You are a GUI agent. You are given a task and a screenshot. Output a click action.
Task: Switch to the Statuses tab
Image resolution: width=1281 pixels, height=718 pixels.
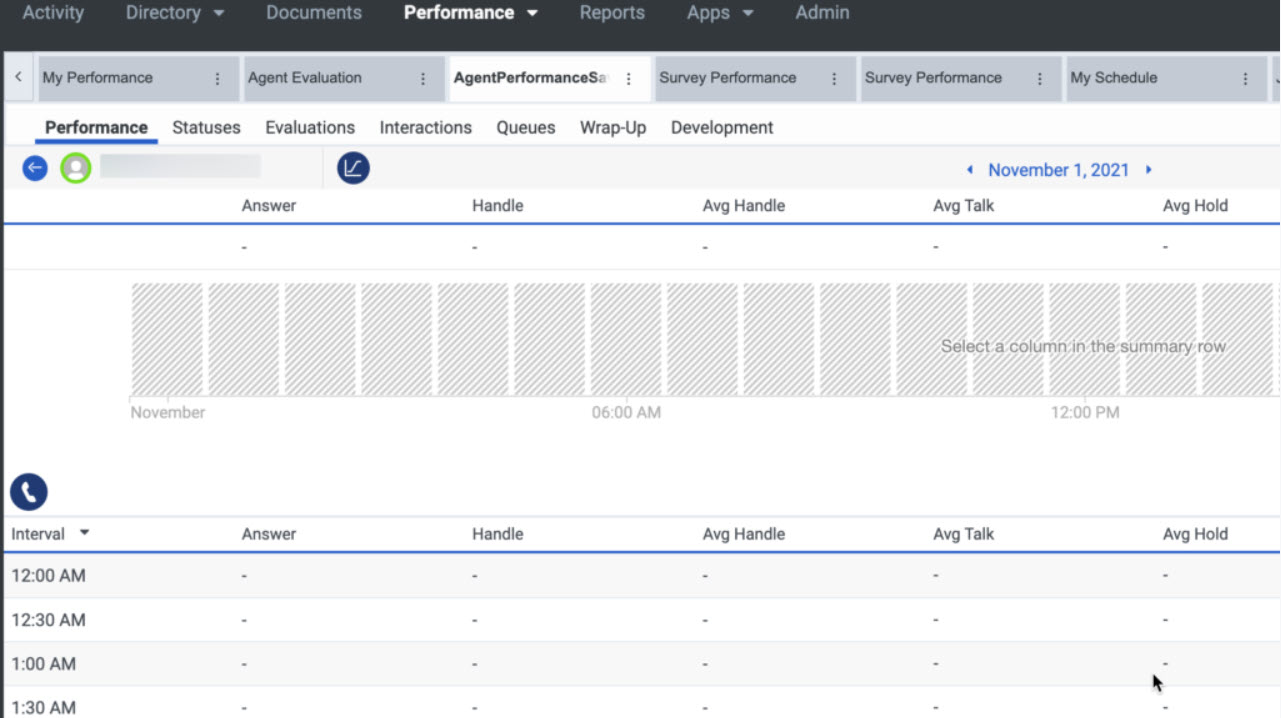click(206, 128)
